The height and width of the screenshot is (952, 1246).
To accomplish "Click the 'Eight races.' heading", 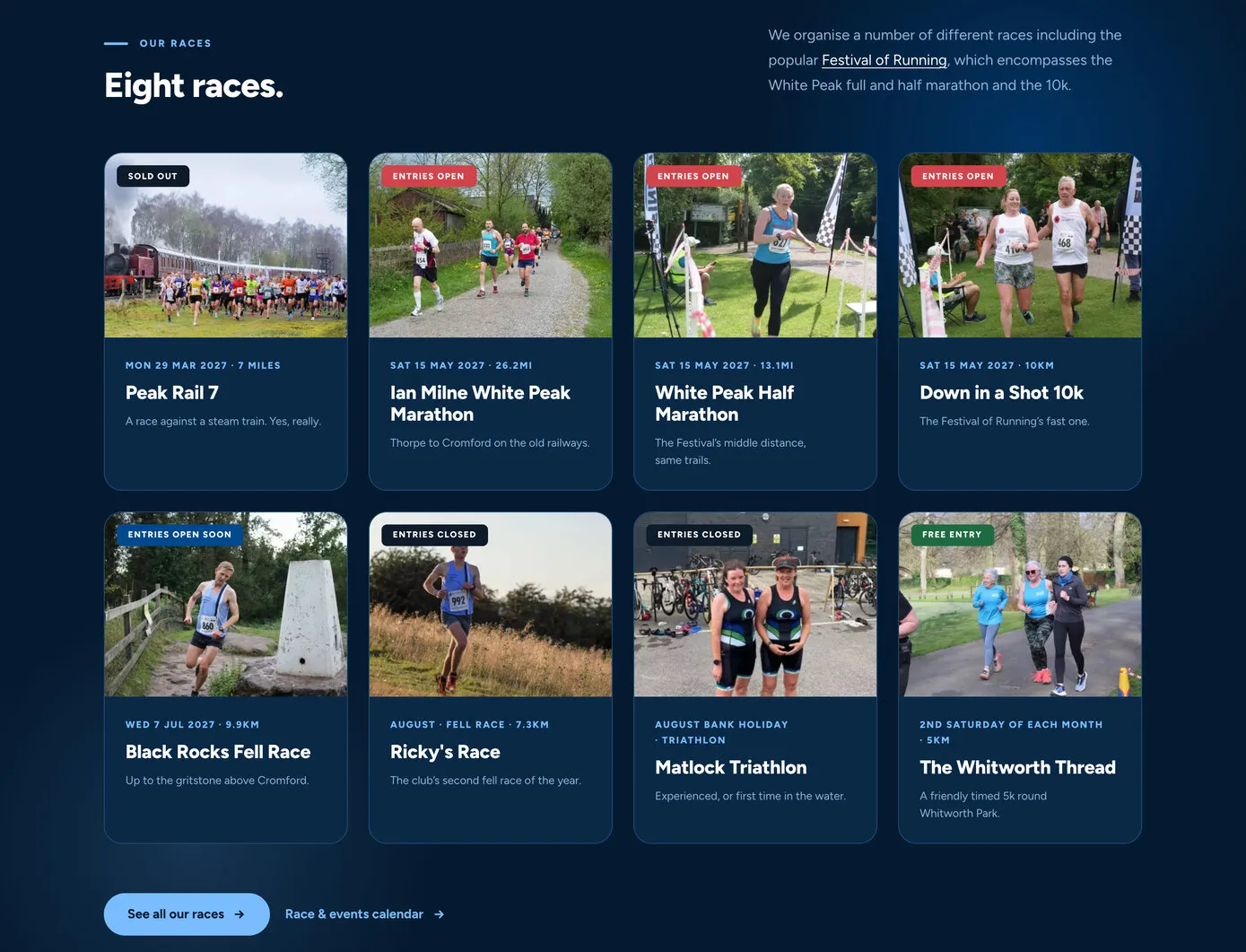I will click(194, 86).
